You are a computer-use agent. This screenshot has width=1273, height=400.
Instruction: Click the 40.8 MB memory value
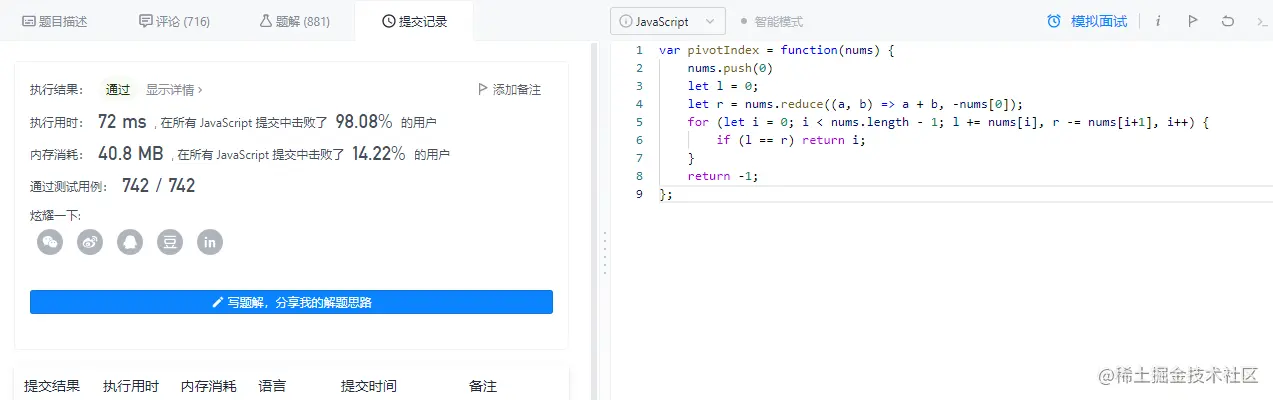coord(130,153)
